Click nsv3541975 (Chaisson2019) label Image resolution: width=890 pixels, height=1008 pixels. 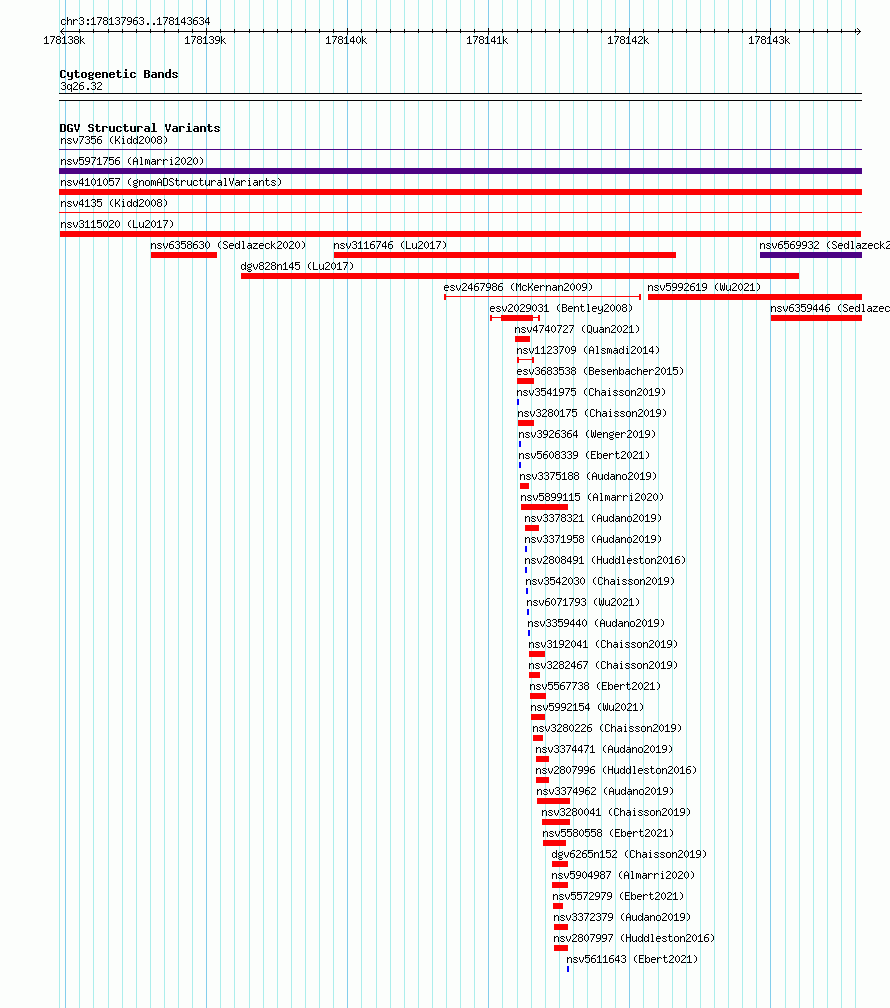[592, 392]
